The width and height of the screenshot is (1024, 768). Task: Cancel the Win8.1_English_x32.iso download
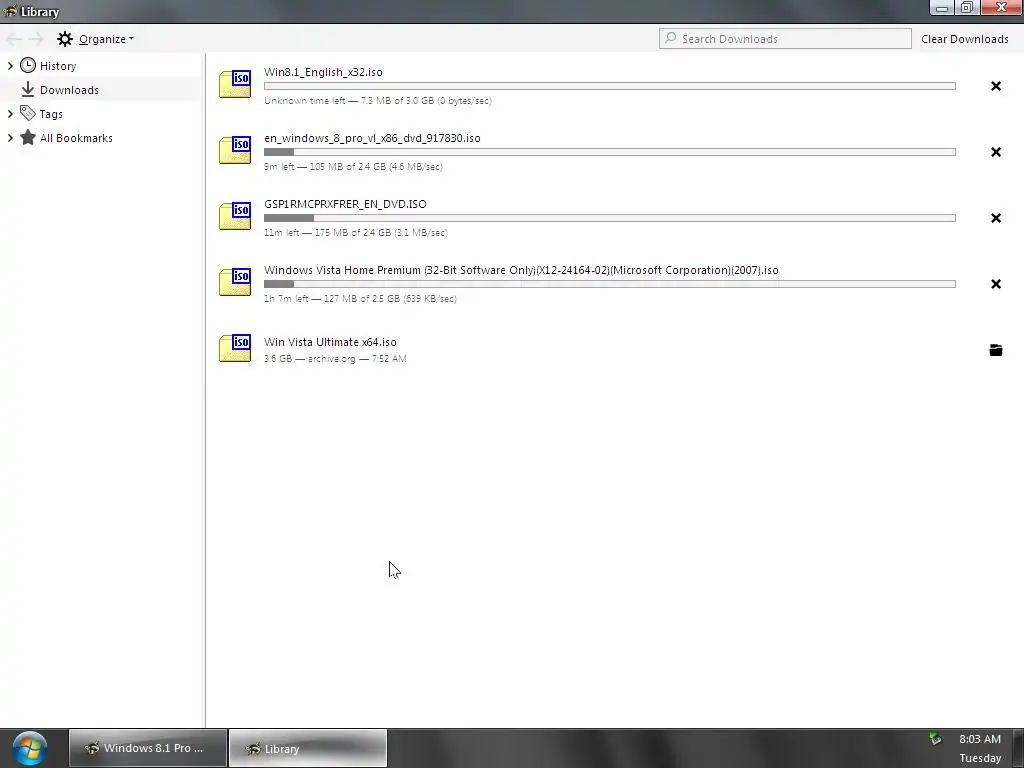click(995, 86)
